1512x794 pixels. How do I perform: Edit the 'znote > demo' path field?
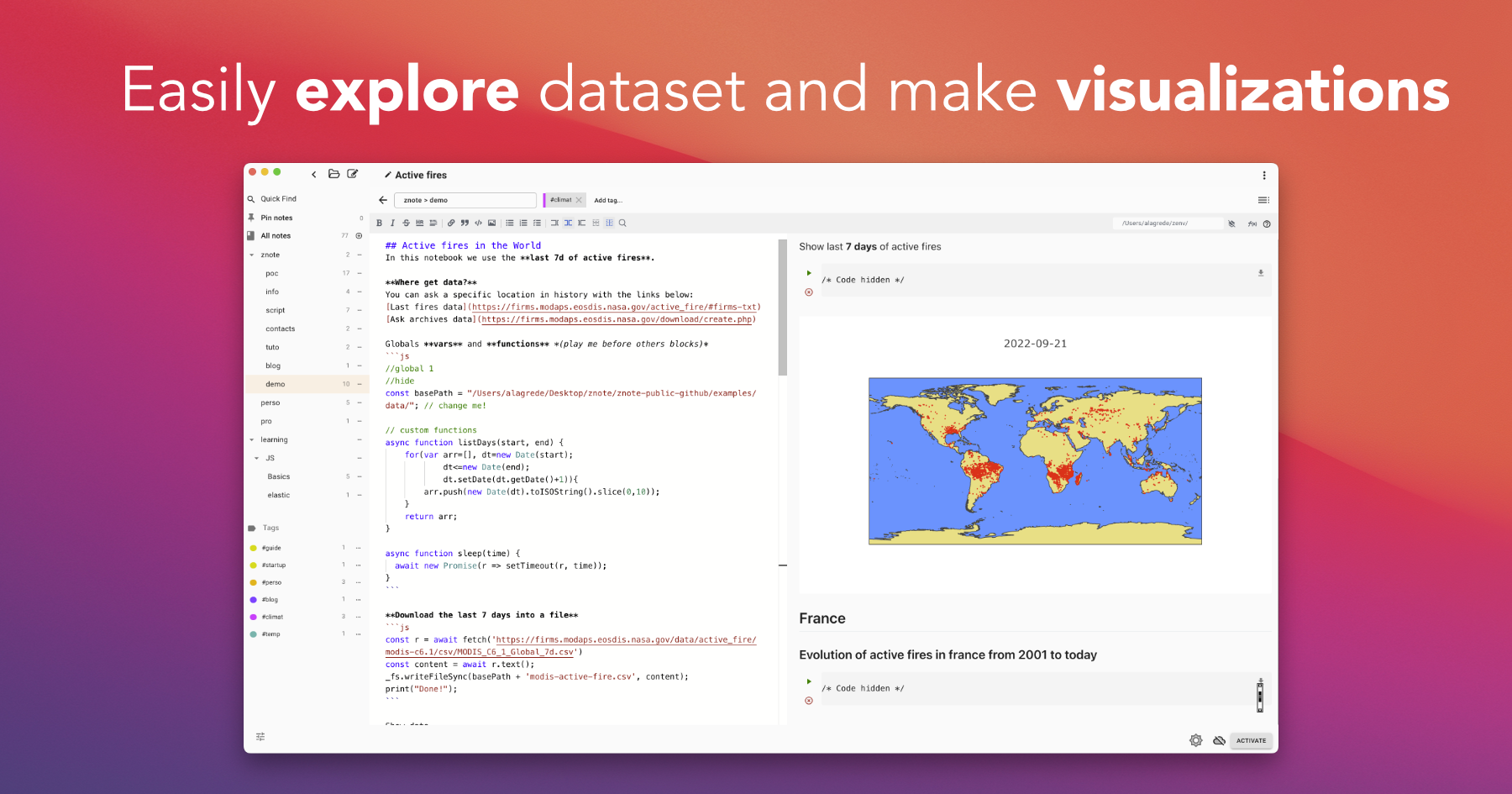click(x=465, y=200)
